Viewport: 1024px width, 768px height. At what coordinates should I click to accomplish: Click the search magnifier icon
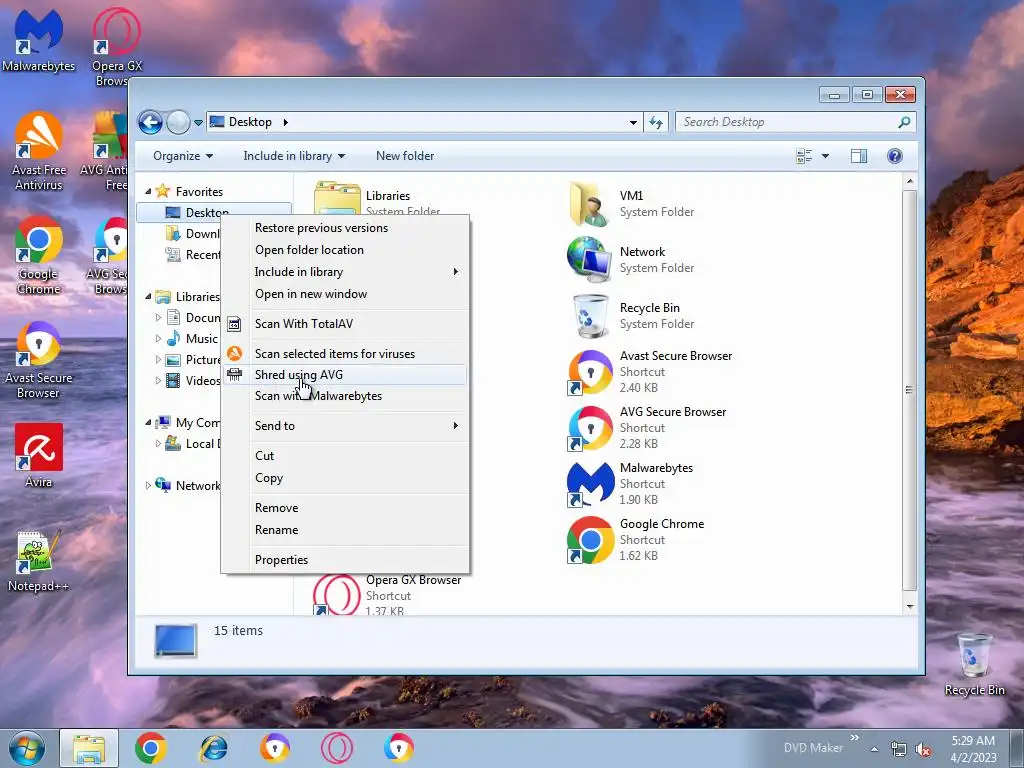904,122
